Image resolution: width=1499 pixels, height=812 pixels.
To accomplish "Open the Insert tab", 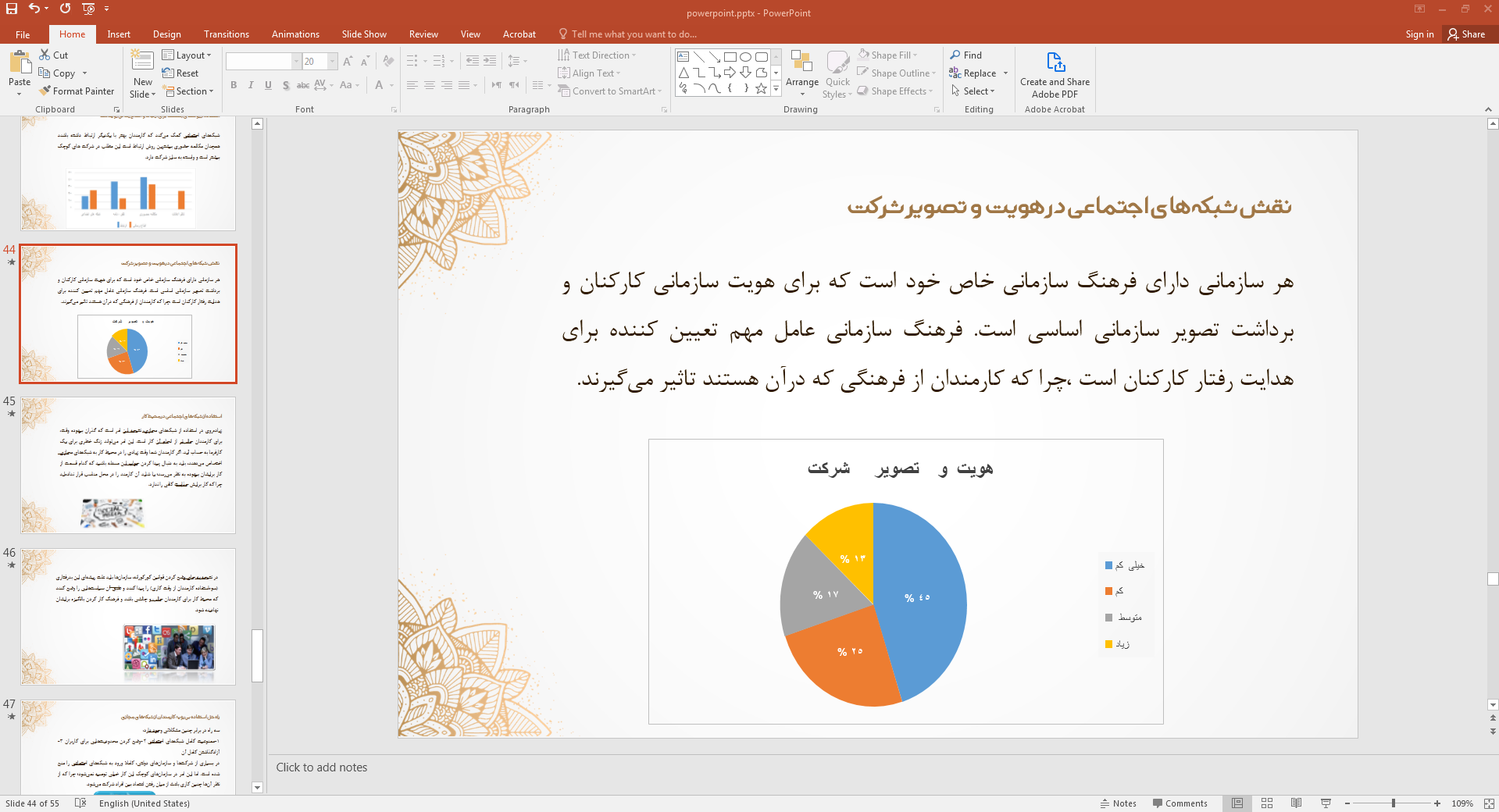I will [119, 34].
